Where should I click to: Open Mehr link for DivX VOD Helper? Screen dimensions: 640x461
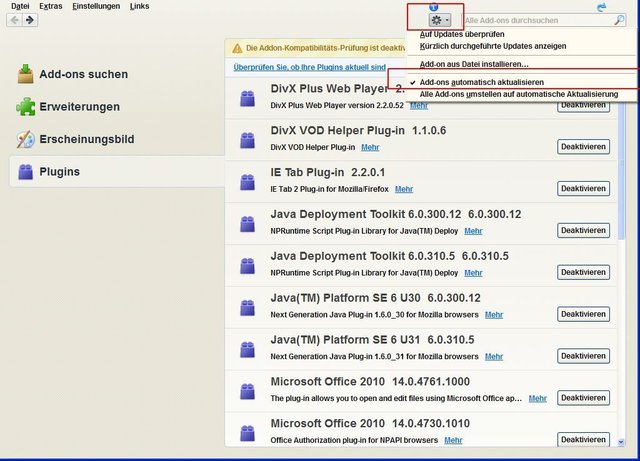click(x=370, y=147)
